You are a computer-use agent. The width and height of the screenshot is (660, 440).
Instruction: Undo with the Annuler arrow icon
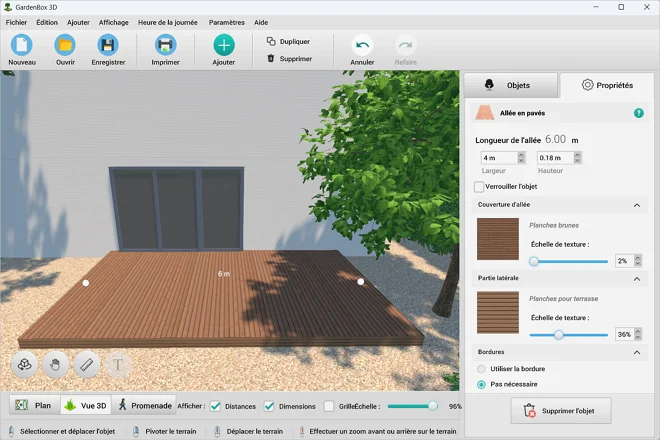tap(362, 45)
